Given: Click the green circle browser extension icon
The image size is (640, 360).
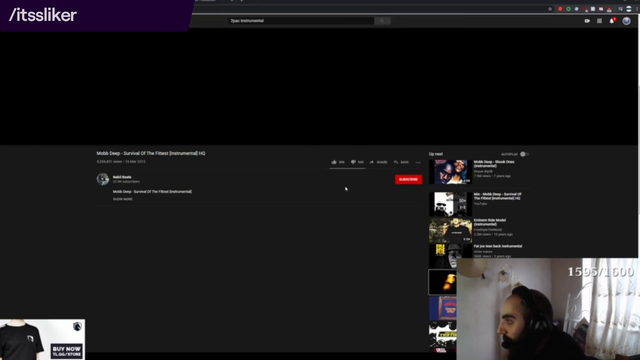Looking at the screenshot, I should tap(568, 9).
